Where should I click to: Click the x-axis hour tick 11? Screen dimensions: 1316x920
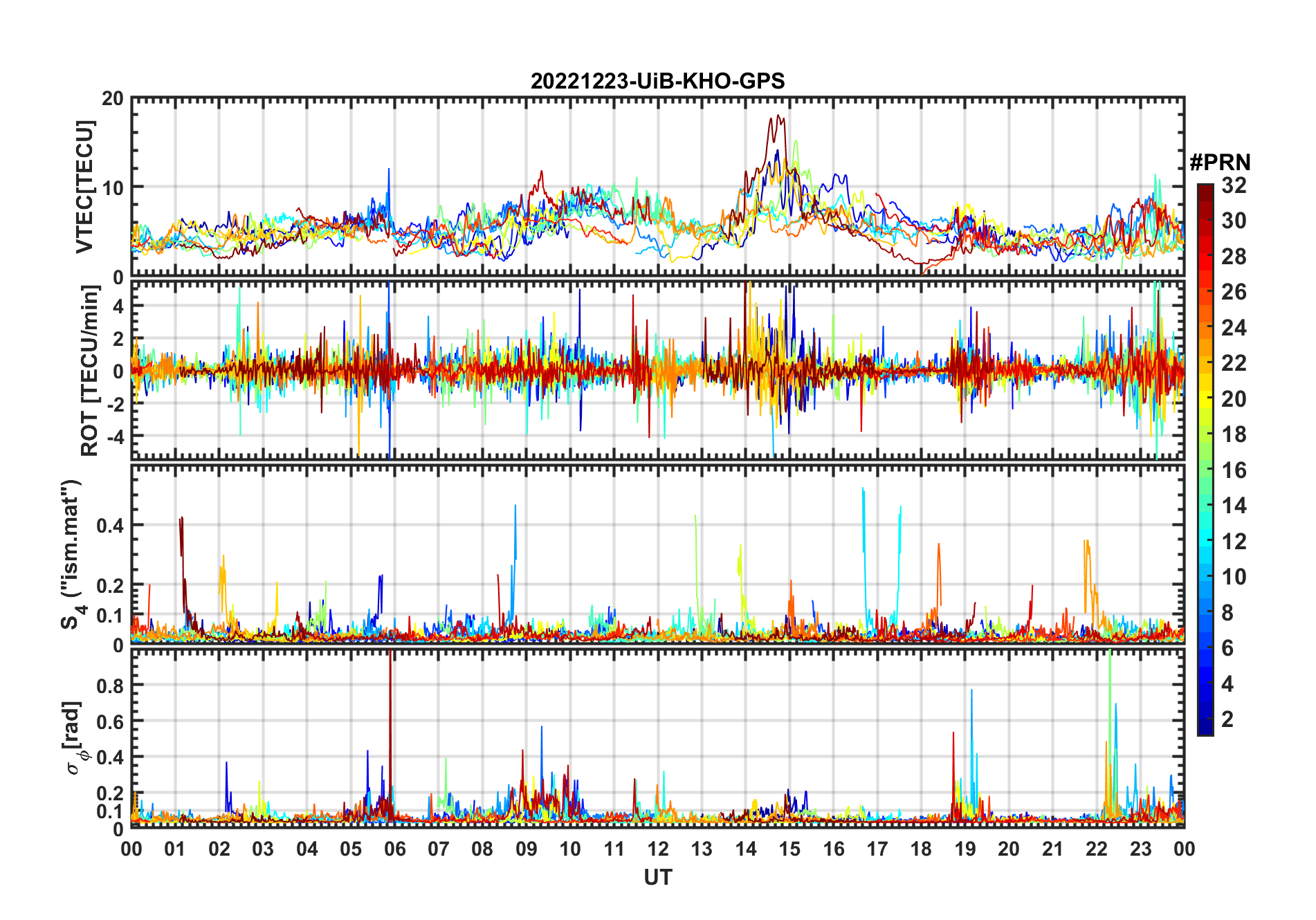click(614, 849)
